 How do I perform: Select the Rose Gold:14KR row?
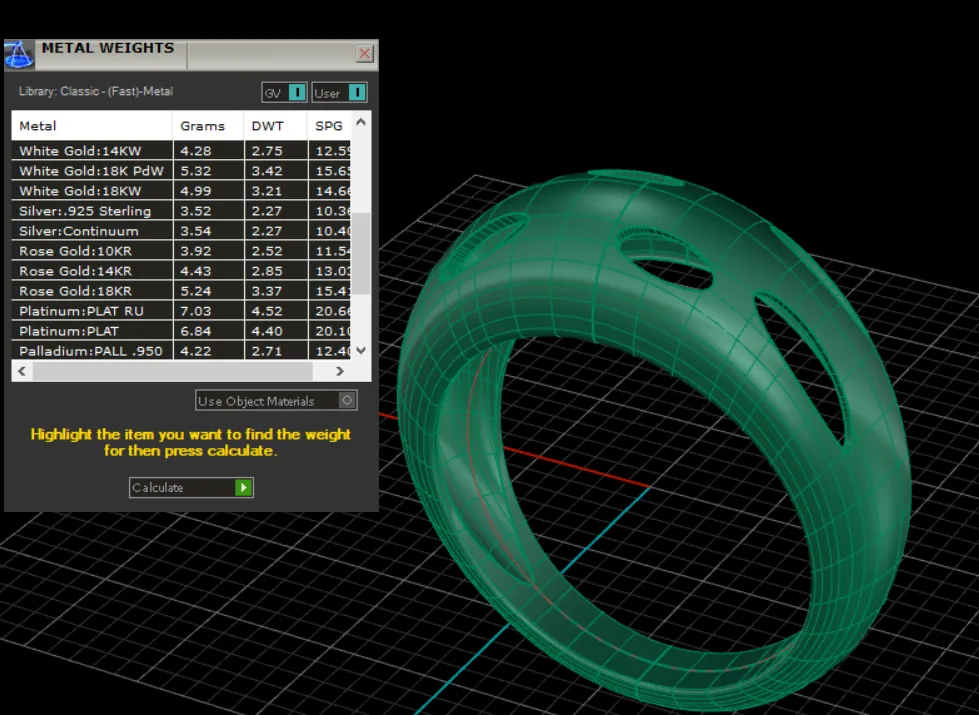(181, 270)
